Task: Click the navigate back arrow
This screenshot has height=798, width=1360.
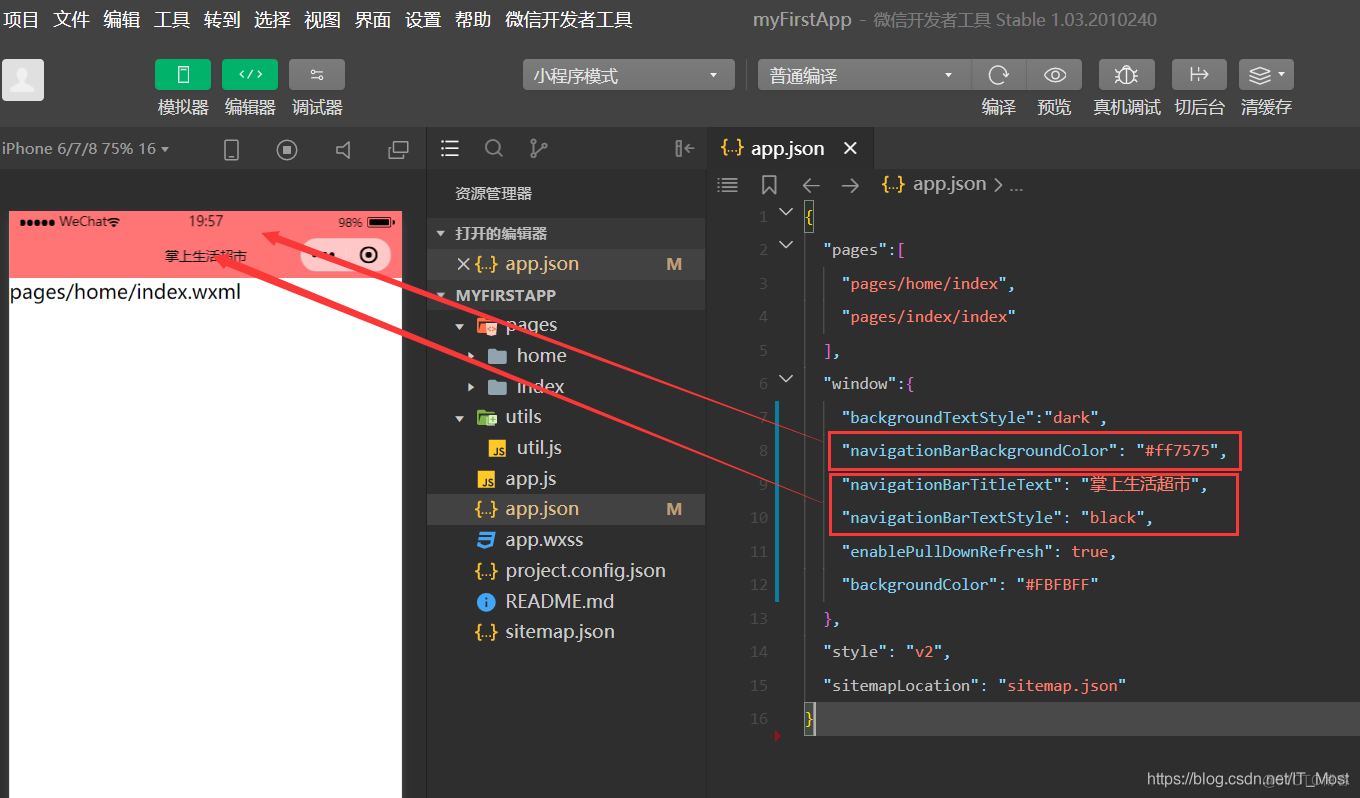Action: pyautogui.click(x=811, y=185)
